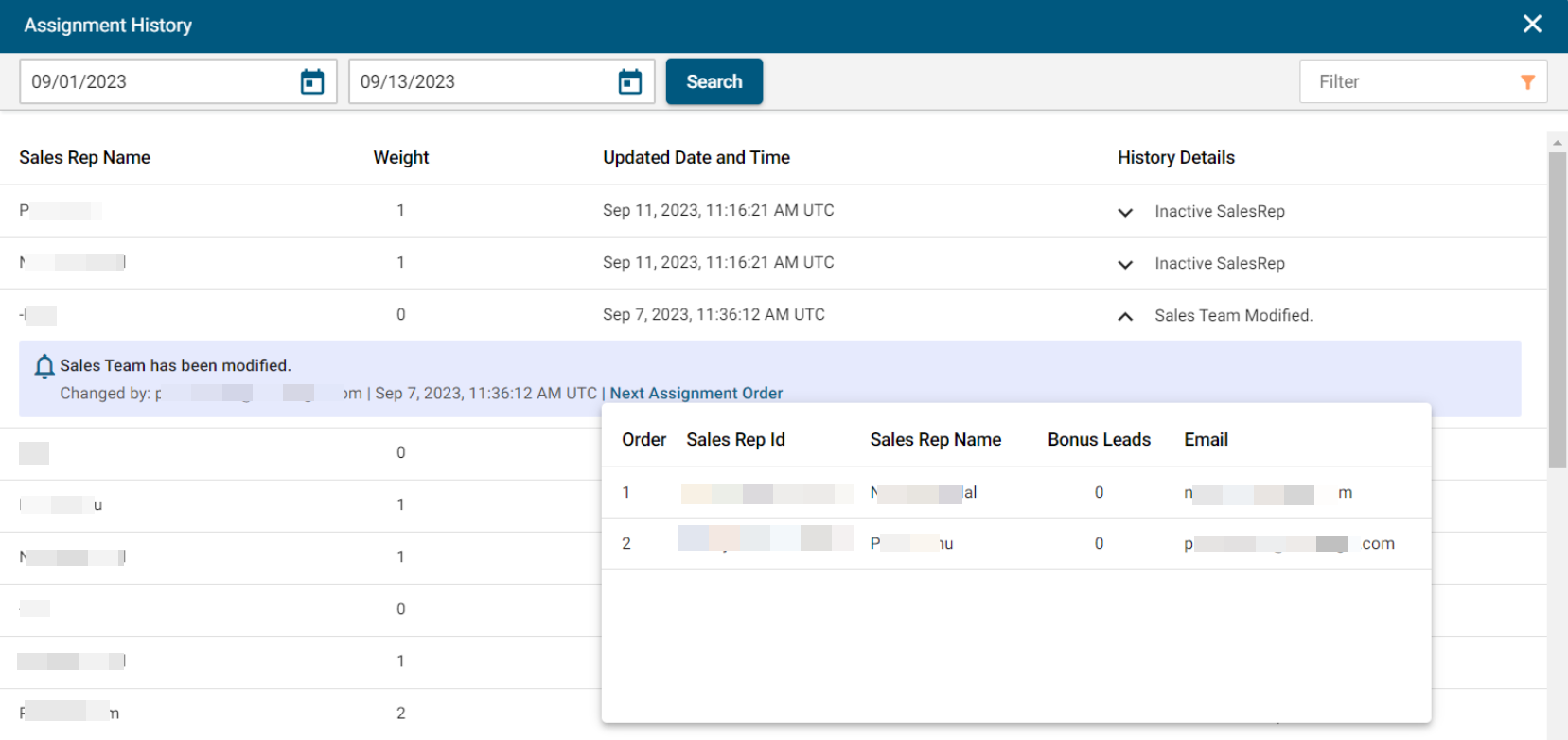This screenshot has width=1568, height=740.
Task: Select the Bonus Leads header in popup
Action: point(1099,439)
